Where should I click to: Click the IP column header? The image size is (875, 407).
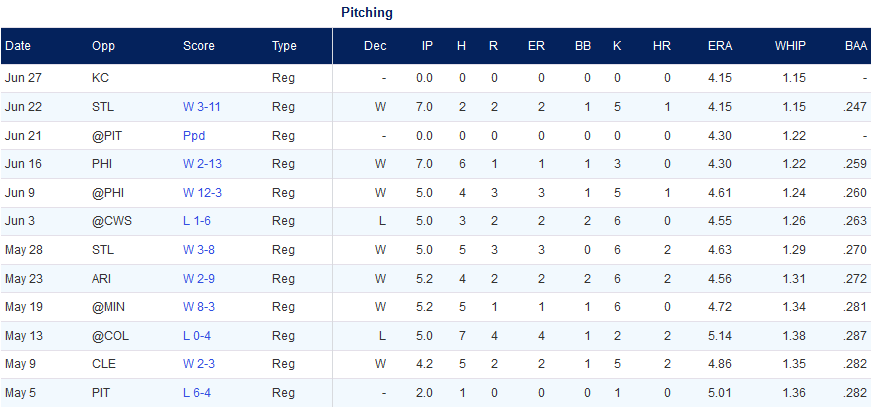click(x=427, y=46)
